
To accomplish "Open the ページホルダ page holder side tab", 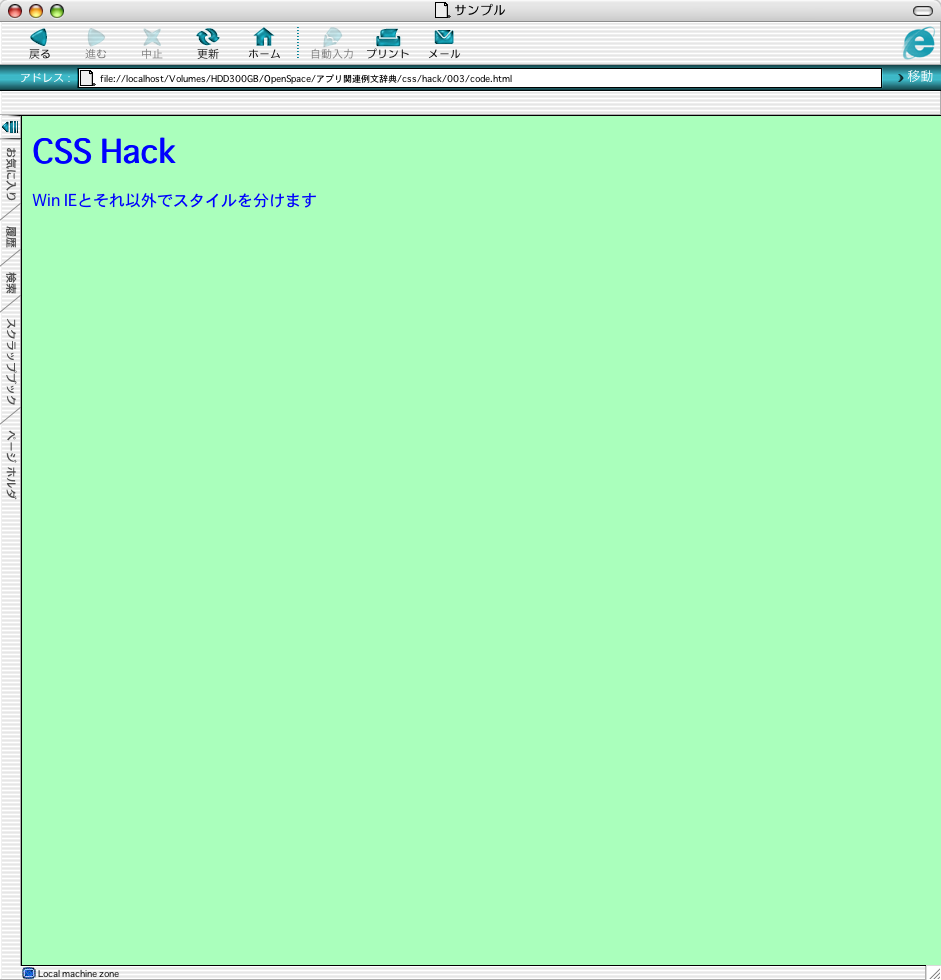I will 11,464.
